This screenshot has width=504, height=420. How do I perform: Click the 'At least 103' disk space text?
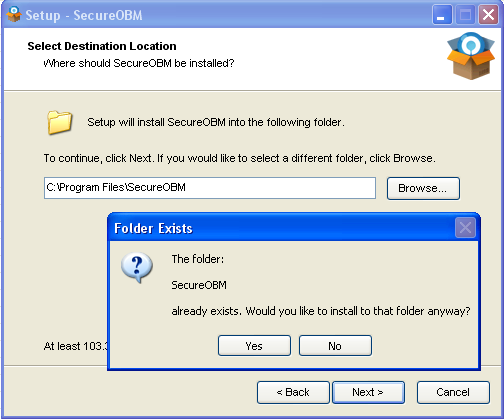(x=75, y=346)
